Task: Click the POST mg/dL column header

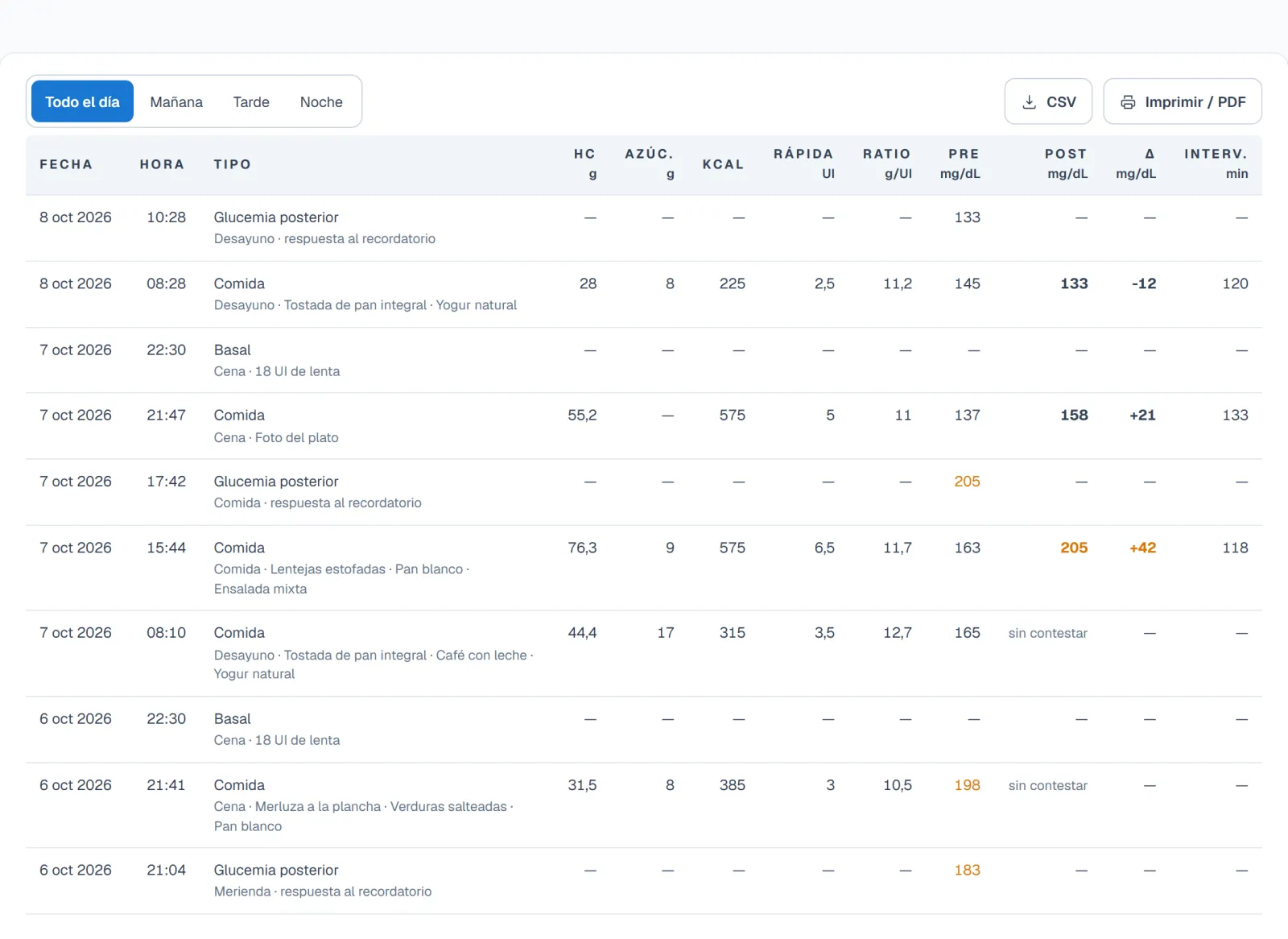Action: pos(1066,163)
